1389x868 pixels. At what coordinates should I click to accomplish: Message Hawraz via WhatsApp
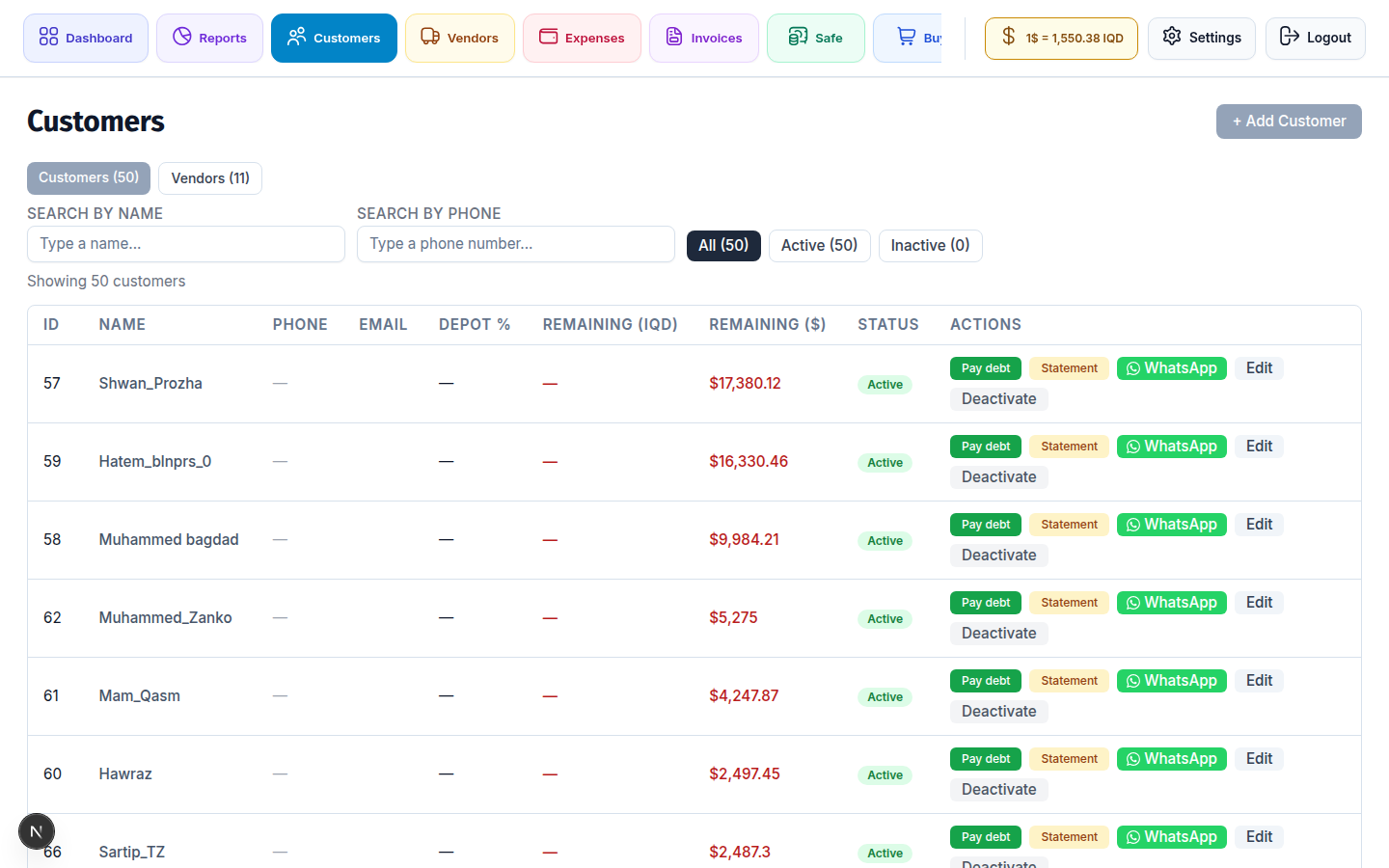pos(1172,759)
